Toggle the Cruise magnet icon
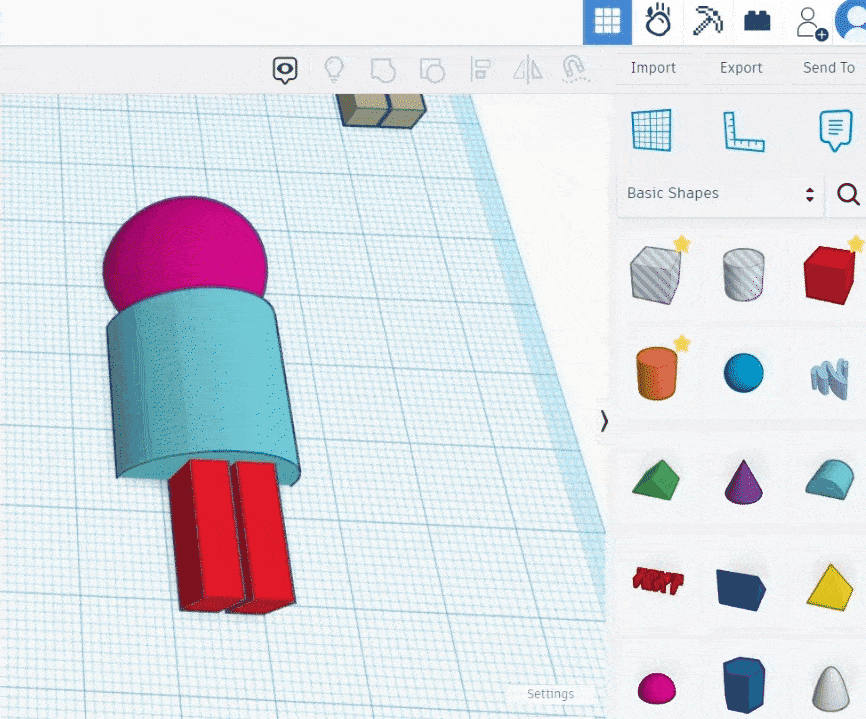Image resolution: width=866 pixels, height=719 pixels. click(575, 70)
